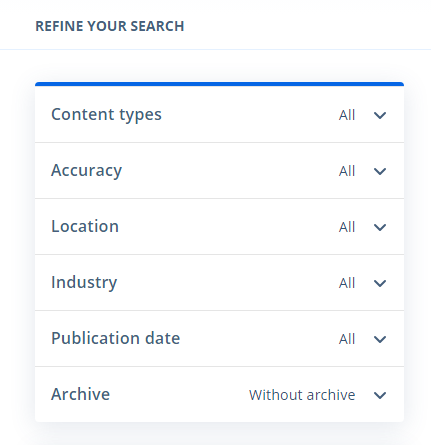Image resolution: width=431 pixels, height=445 pixels.
Task: Click the 'All' value next to Accuracy
Action: [x=347, y=171]
